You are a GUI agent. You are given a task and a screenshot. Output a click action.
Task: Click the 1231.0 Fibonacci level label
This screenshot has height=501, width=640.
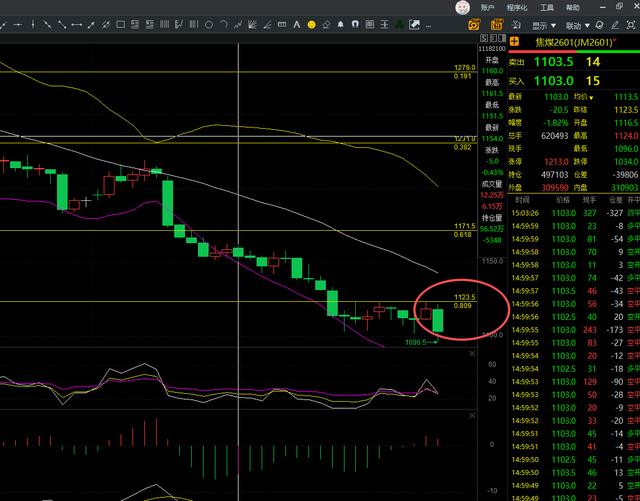pyautogui.click(x=465, y=139)
